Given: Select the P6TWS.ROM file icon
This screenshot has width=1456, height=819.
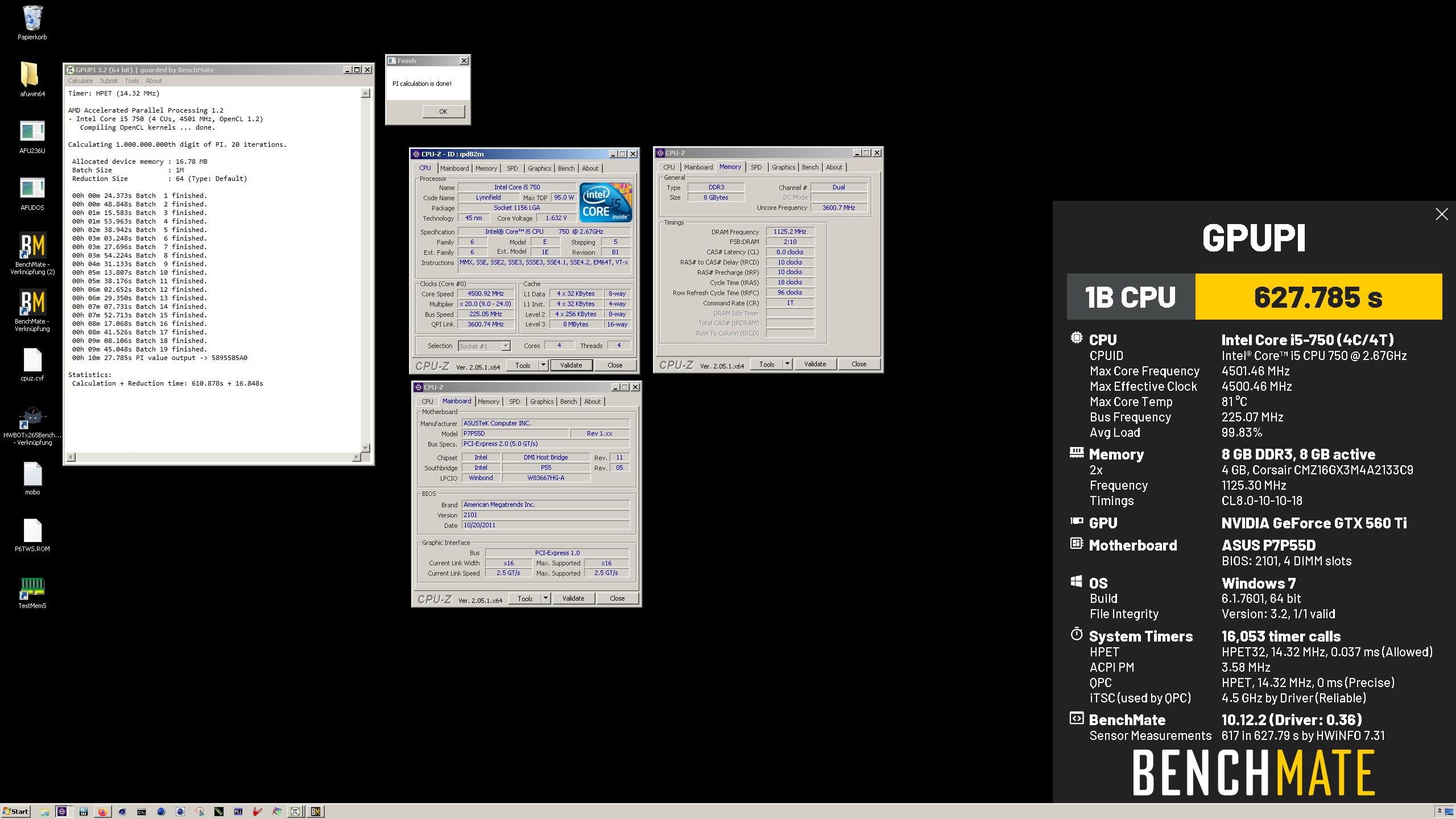Looking at the screenshot, I should click(32, 535).
